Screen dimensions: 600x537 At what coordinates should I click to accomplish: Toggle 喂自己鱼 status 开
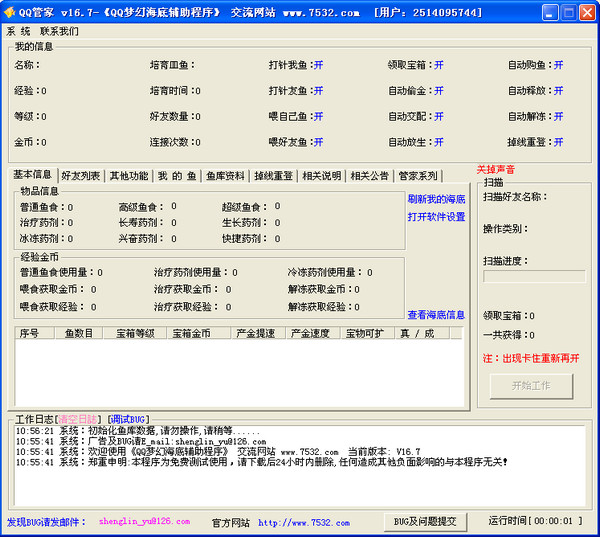[x=318, y=116]
